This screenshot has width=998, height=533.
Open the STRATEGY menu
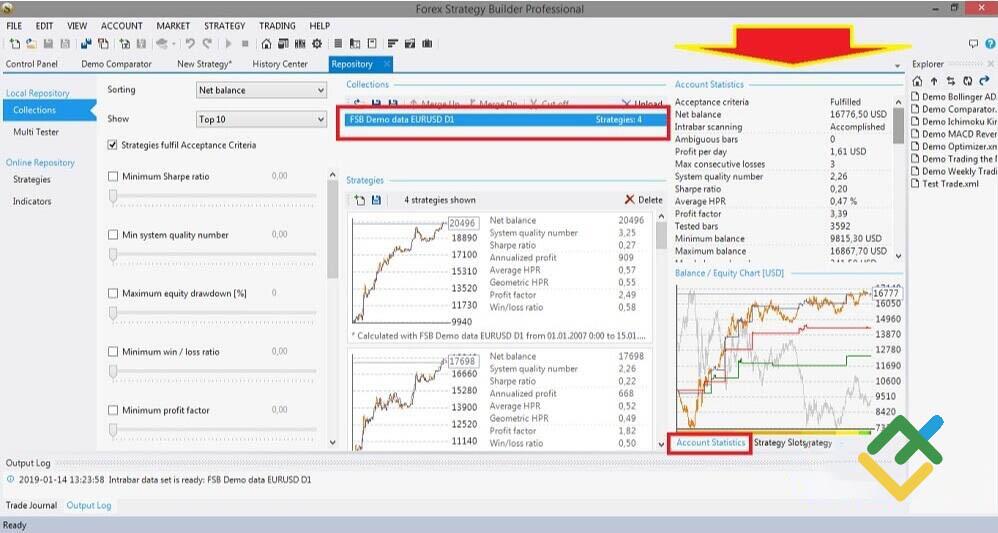[225, 26]
